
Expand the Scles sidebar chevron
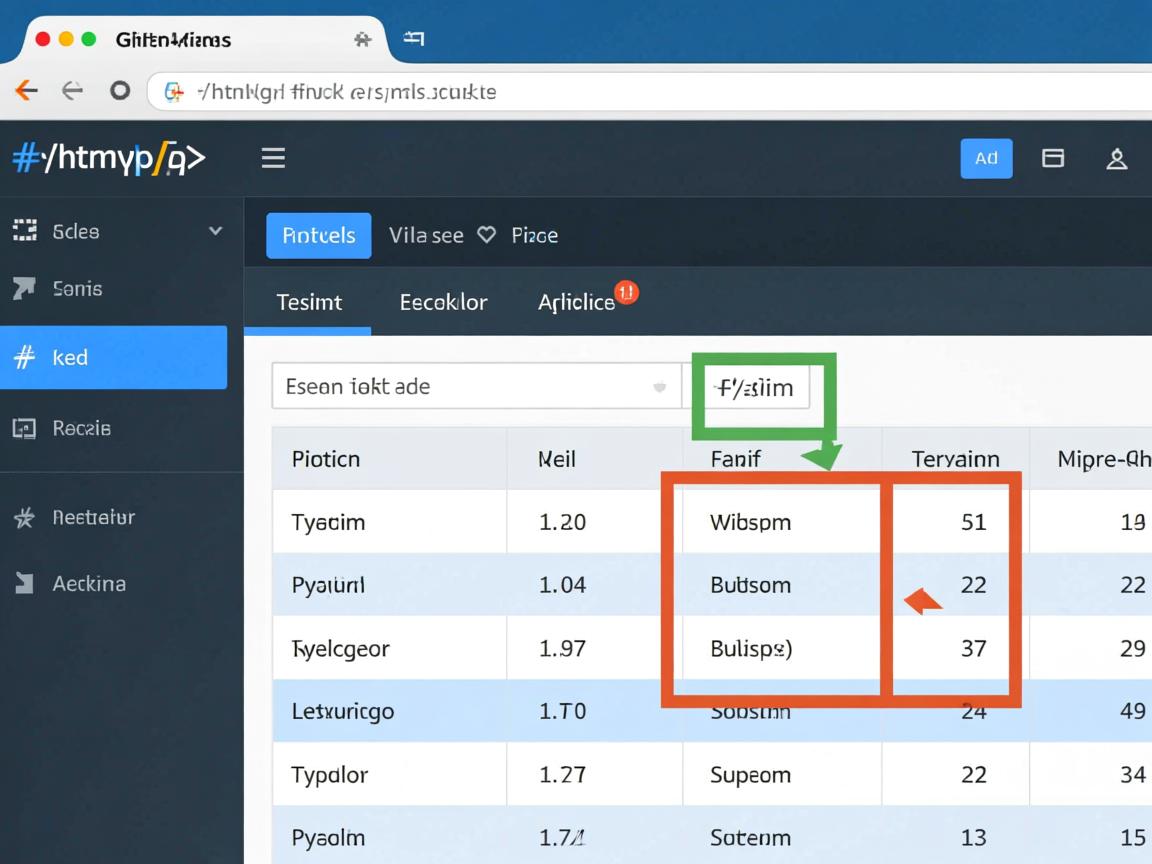215,231
